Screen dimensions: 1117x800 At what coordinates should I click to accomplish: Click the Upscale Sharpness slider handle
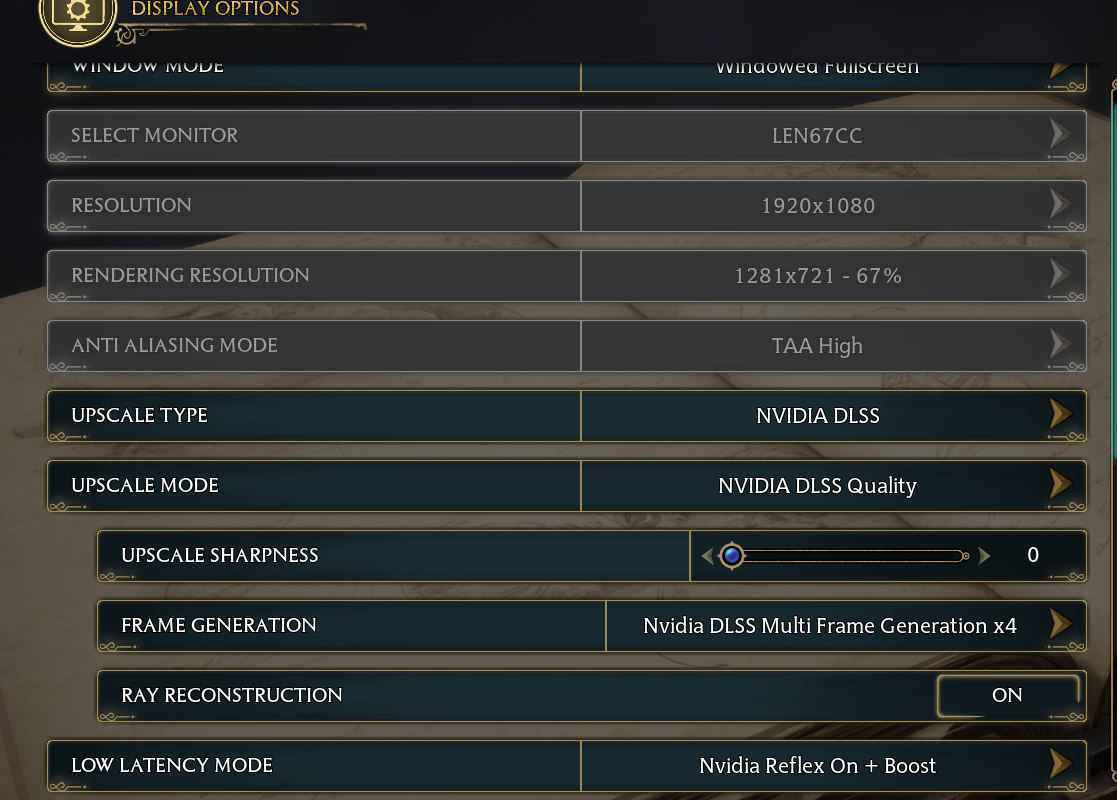pos(732,555)
